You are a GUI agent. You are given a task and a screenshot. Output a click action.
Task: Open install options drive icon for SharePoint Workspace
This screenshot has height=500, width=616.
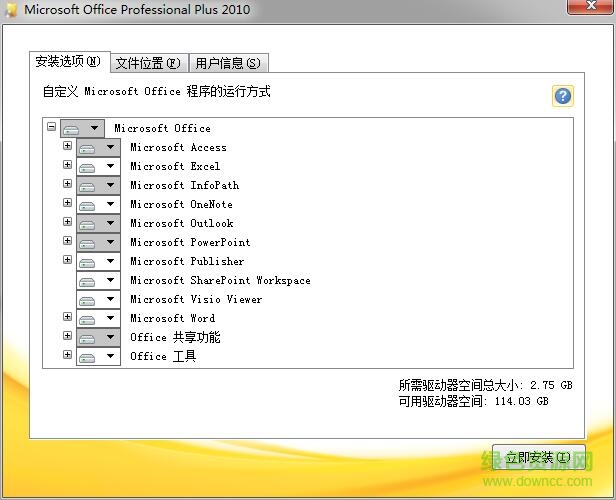[98, 281]
